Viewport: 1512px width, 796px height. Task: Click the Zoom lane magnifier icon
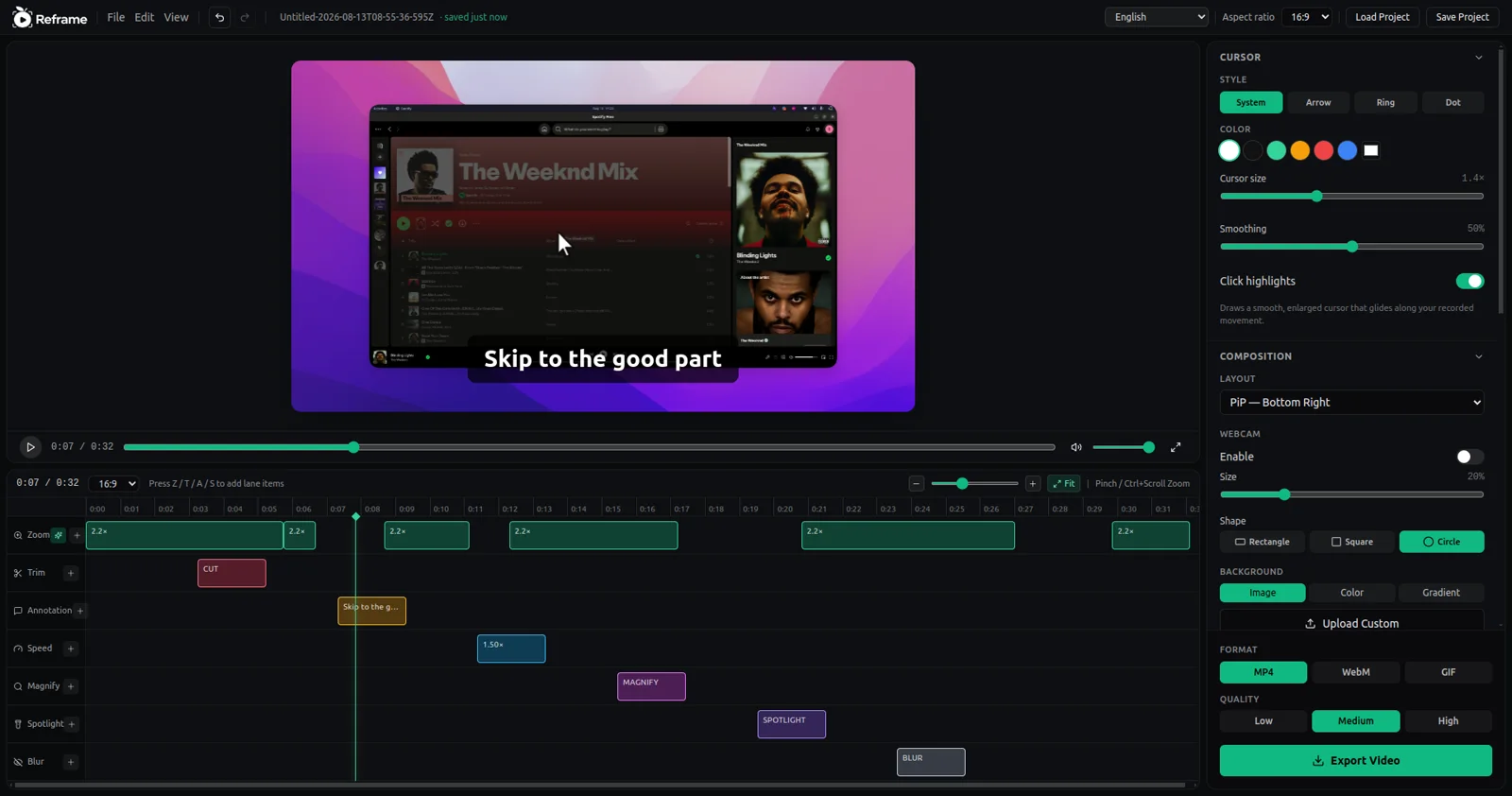tap(18, 535)
